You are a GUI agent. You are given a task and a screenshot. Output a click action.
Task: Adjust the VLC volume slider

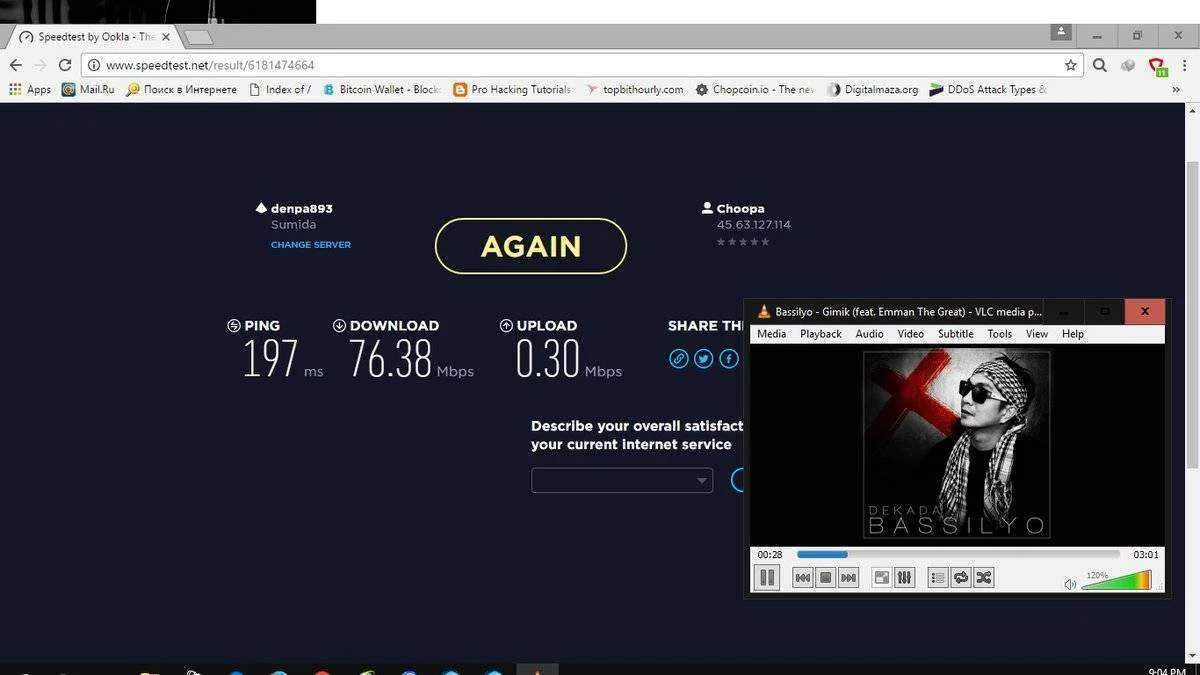coord(1116,581)
